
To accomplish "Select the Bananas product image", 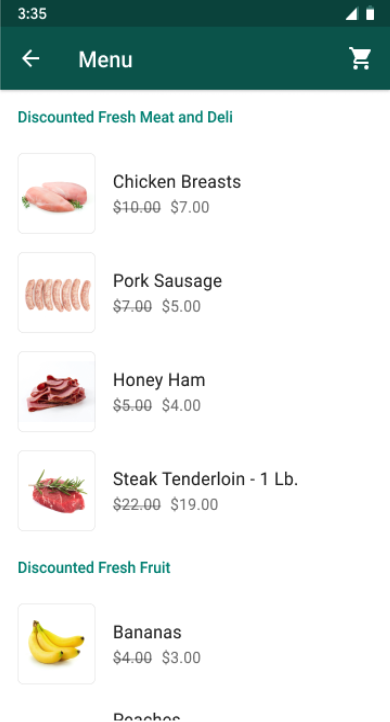I will point(57,644).
